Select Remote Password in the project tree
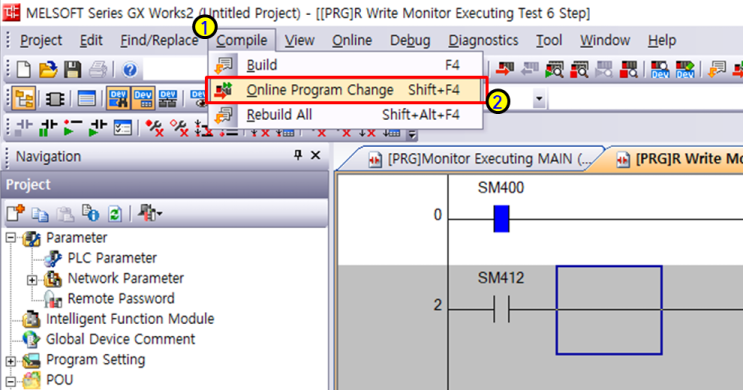This screenshot has height=390, width=743. tap(121, 299)
